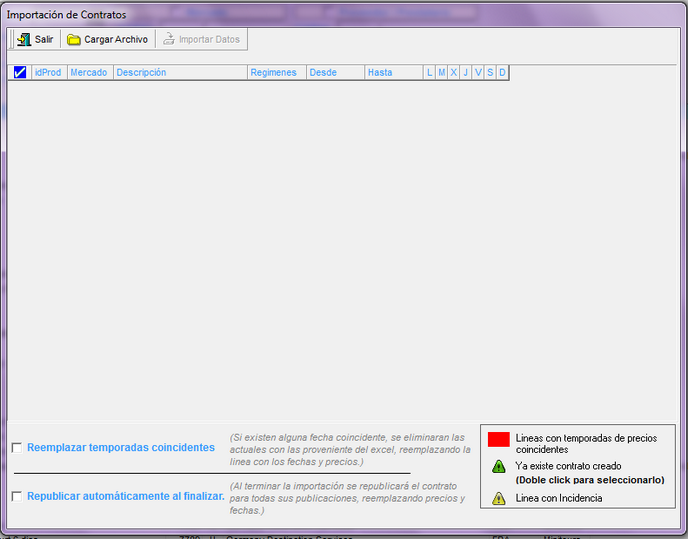Click the L (lunes) column header
This screenshot has height=539, width=688.
tap(430, 72)
